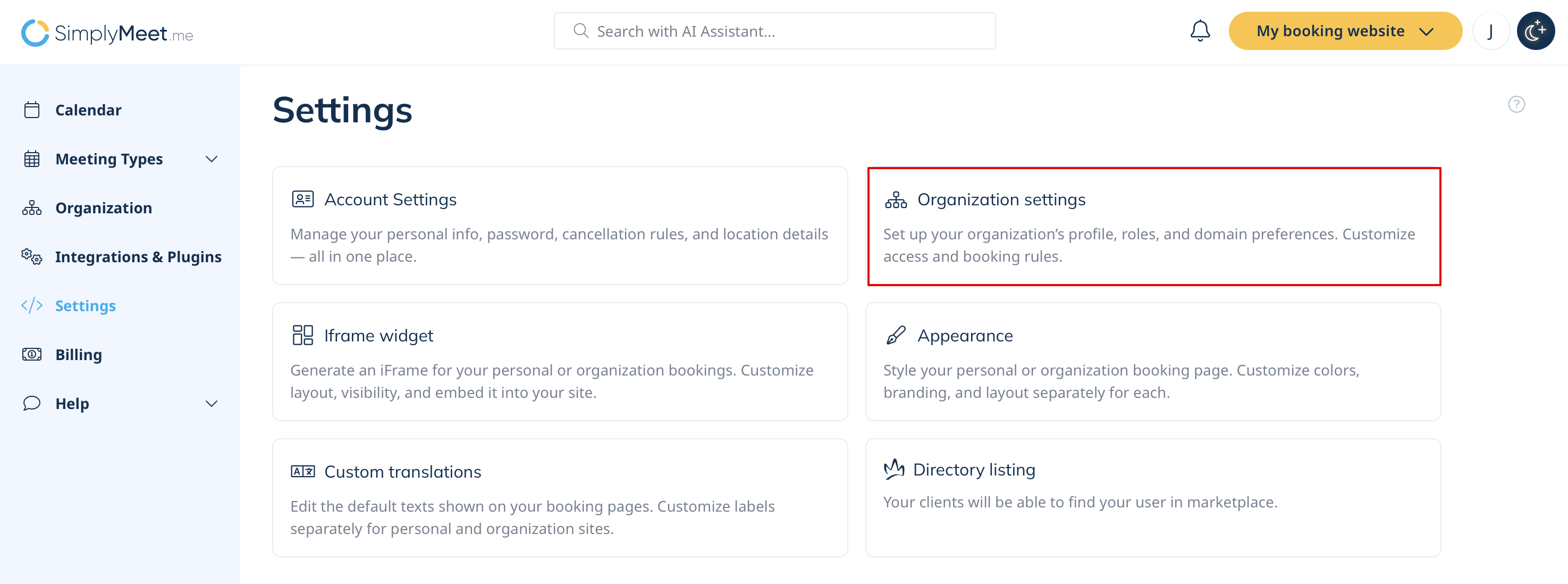
Task: Expand the Meeting Types chevron
Action: 211,160
